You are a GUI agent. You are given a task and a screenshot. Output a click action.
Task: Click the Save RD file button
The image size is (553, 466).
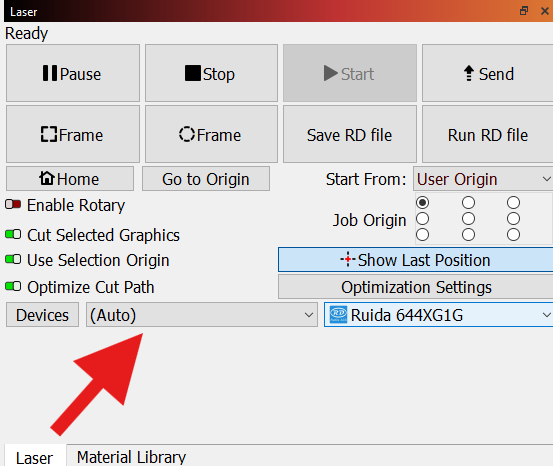tap(350, 134)
